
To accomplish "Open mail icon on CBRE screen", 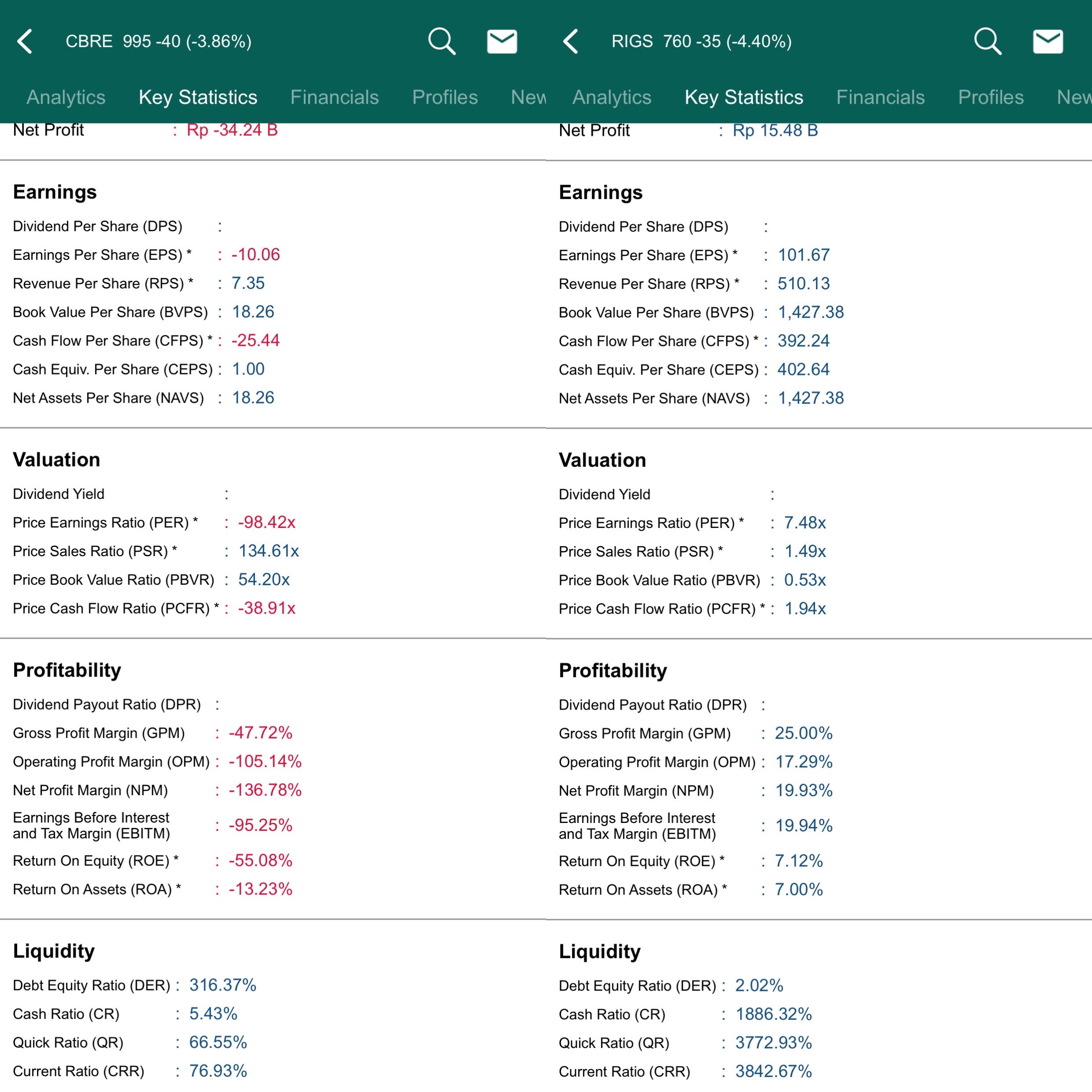I will (502, 41).
